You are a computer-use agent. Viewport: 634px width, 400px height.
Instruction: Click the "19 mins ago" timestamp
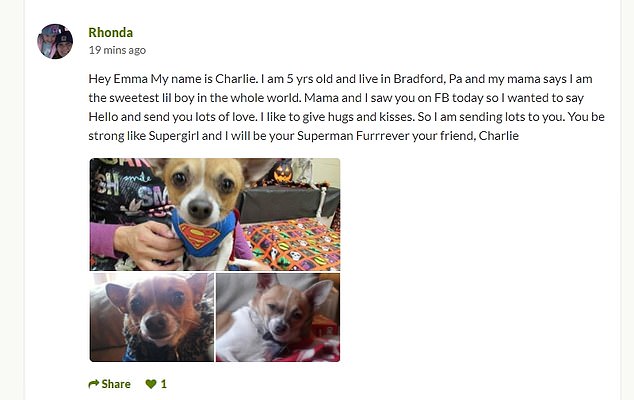click(117, 50)
